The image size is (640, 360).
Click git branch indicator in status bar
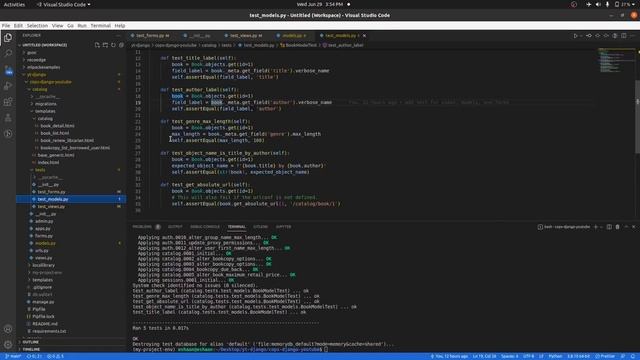coord(13,356)
